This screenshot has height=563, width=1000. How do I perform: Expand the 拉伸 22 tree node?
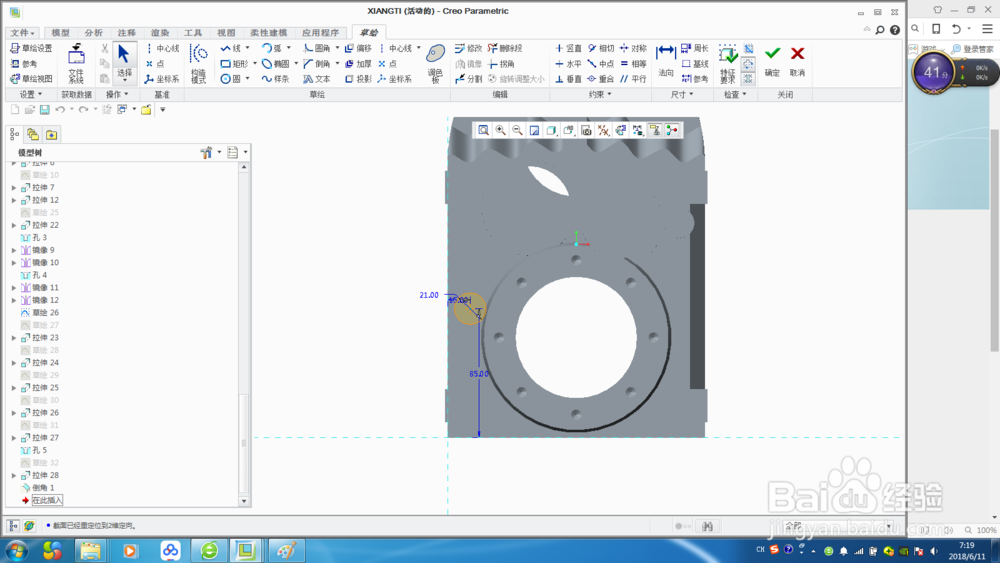[x=14, y=225]
